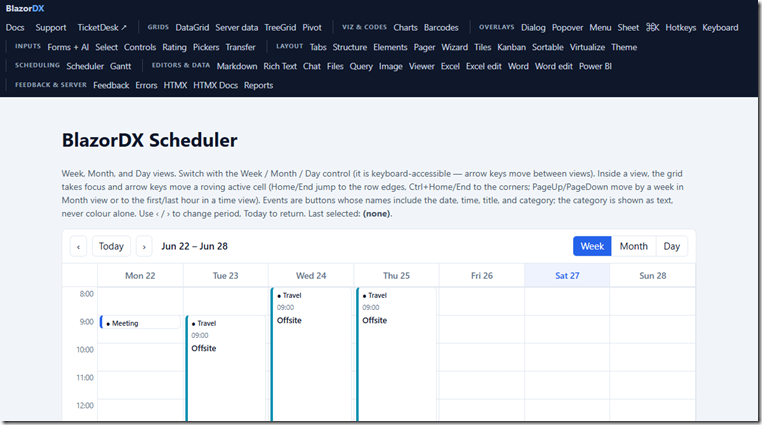Open HTMX Docs page
This screenshot has width=762, height=425.
pos(215,85)
